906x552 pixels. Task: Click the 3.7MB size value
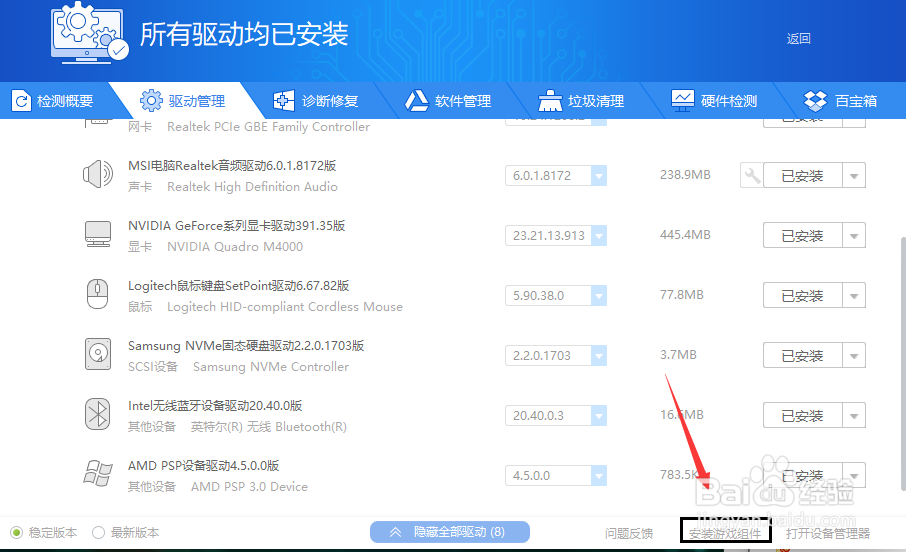[678, 355]
